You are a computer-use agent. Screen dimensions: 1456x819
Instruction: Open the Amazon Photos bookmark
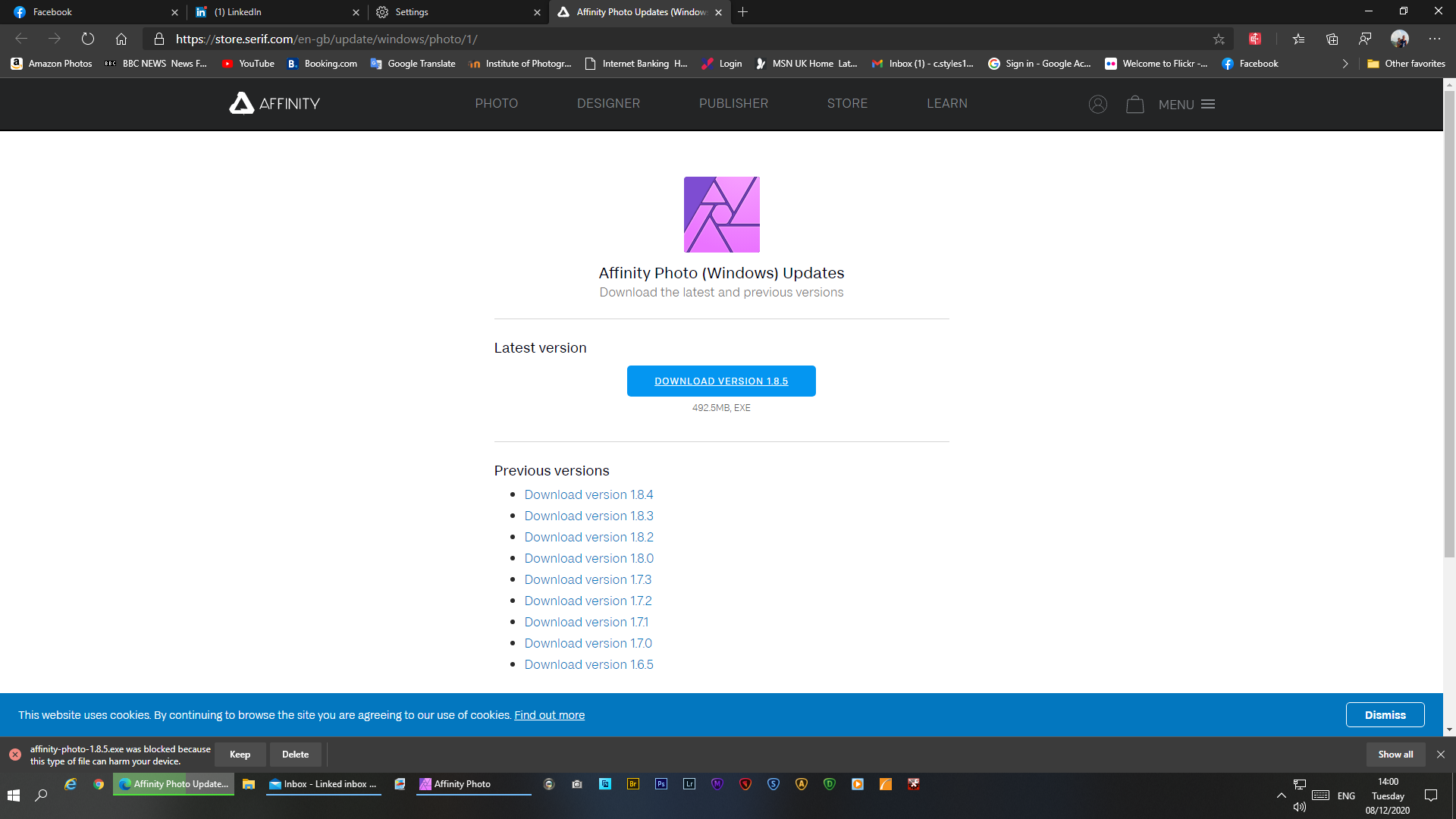click(x=52, y=64)
